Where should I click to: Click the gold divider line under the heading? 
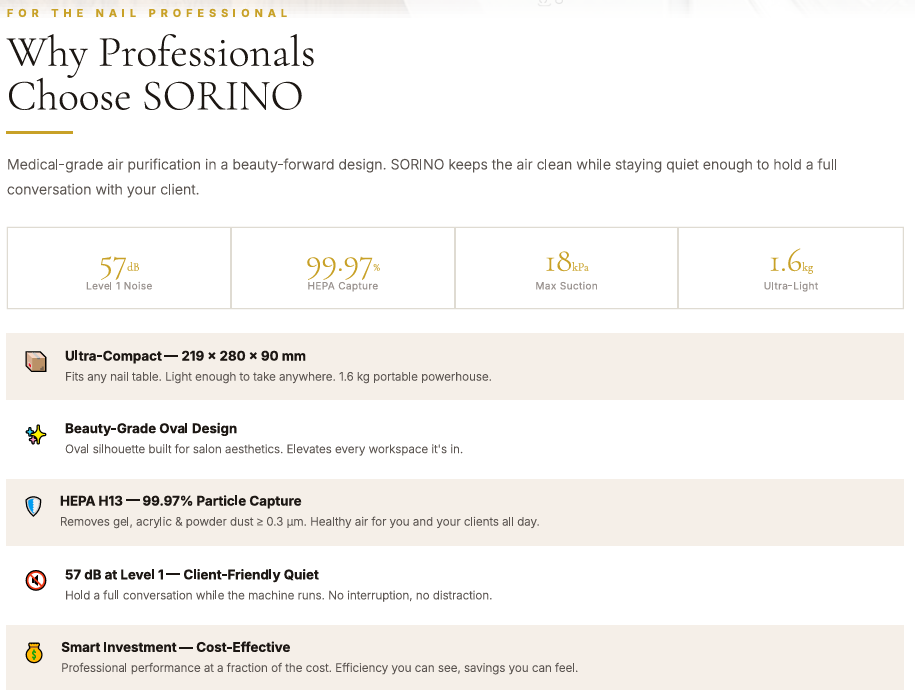pyautogui.click(x=39, y=132)
